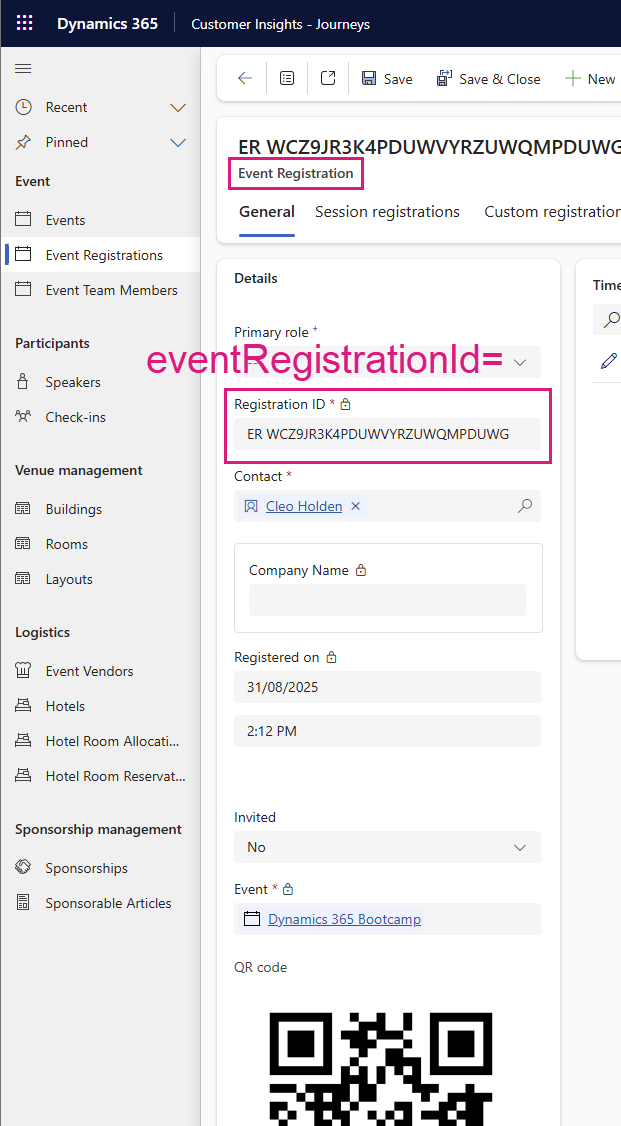
Task: Click the Event Team Members icon
Action: (23, 290)
